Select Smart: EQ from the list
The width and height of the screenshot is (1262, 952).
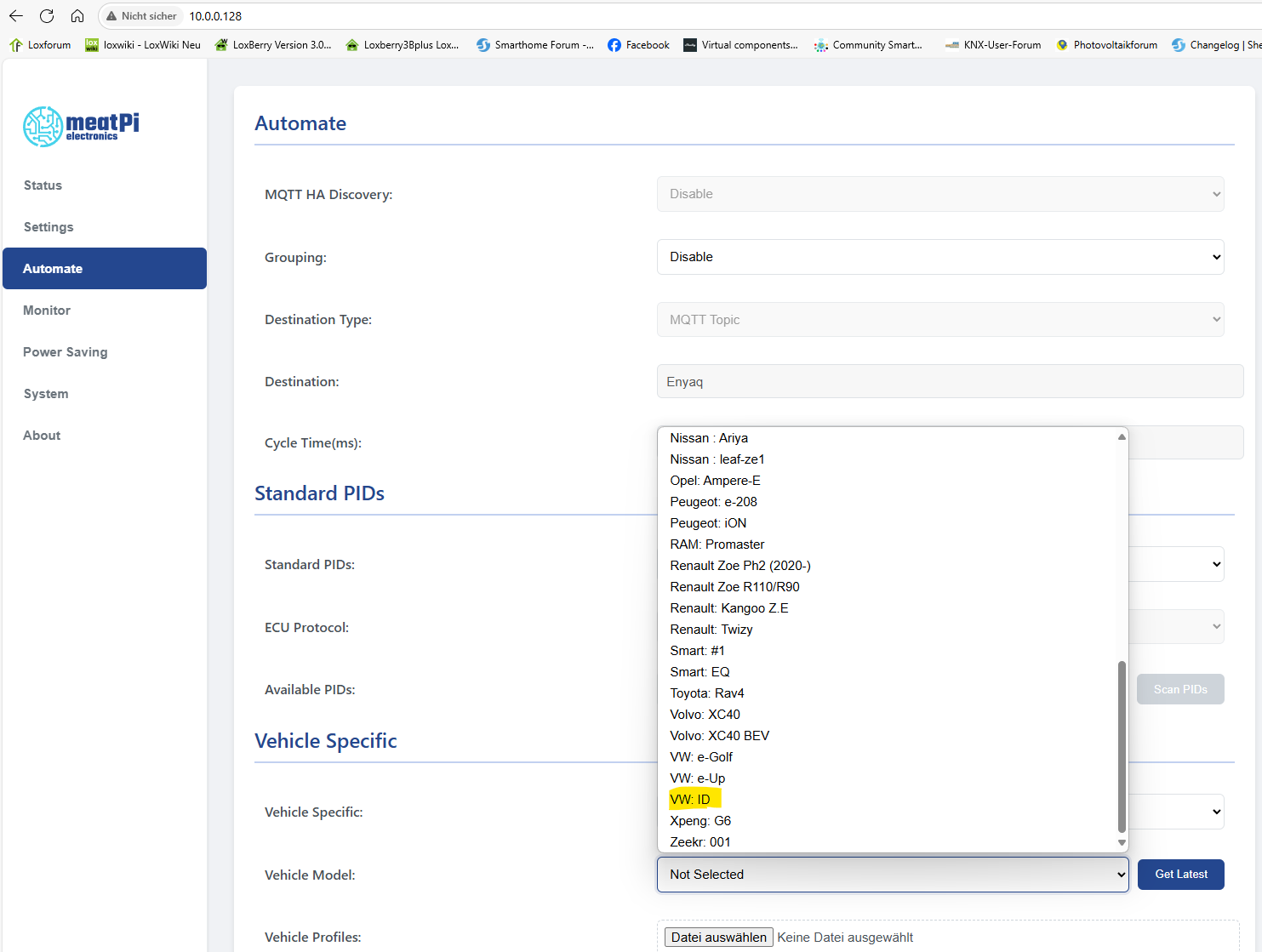pyautogui.click(x=888, y=672)
